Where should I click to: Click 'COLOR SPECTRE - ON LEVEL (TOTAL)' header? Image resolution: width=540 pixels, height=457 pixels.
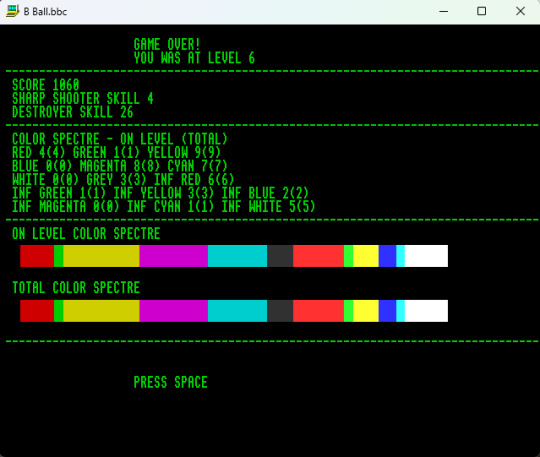click(120, 139)
